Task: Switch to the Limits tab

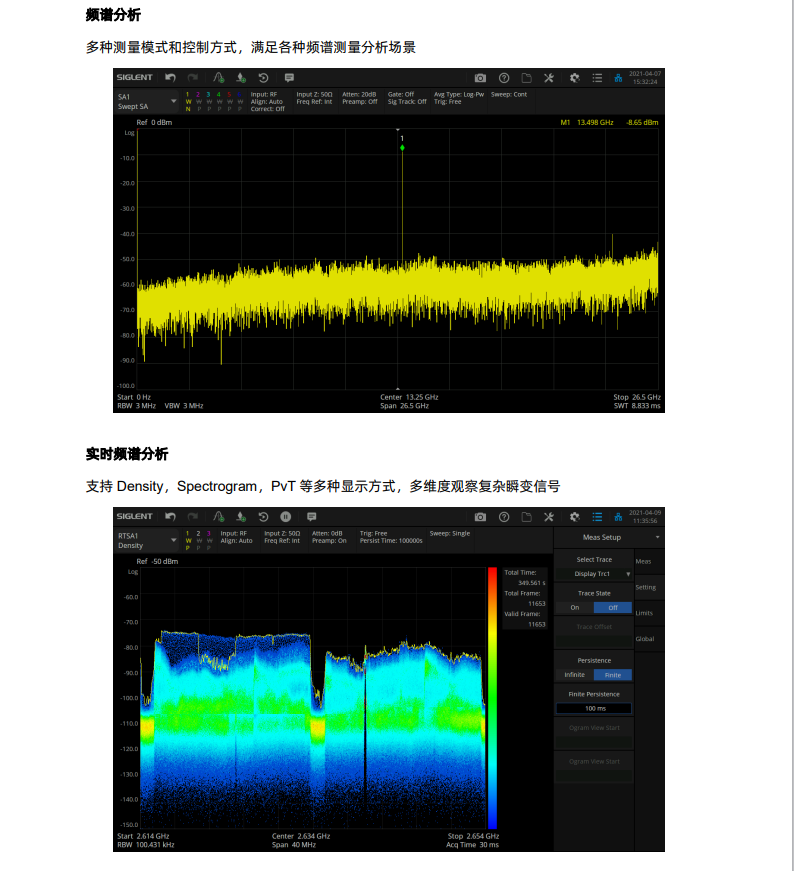Action: (x=645, y=613)
